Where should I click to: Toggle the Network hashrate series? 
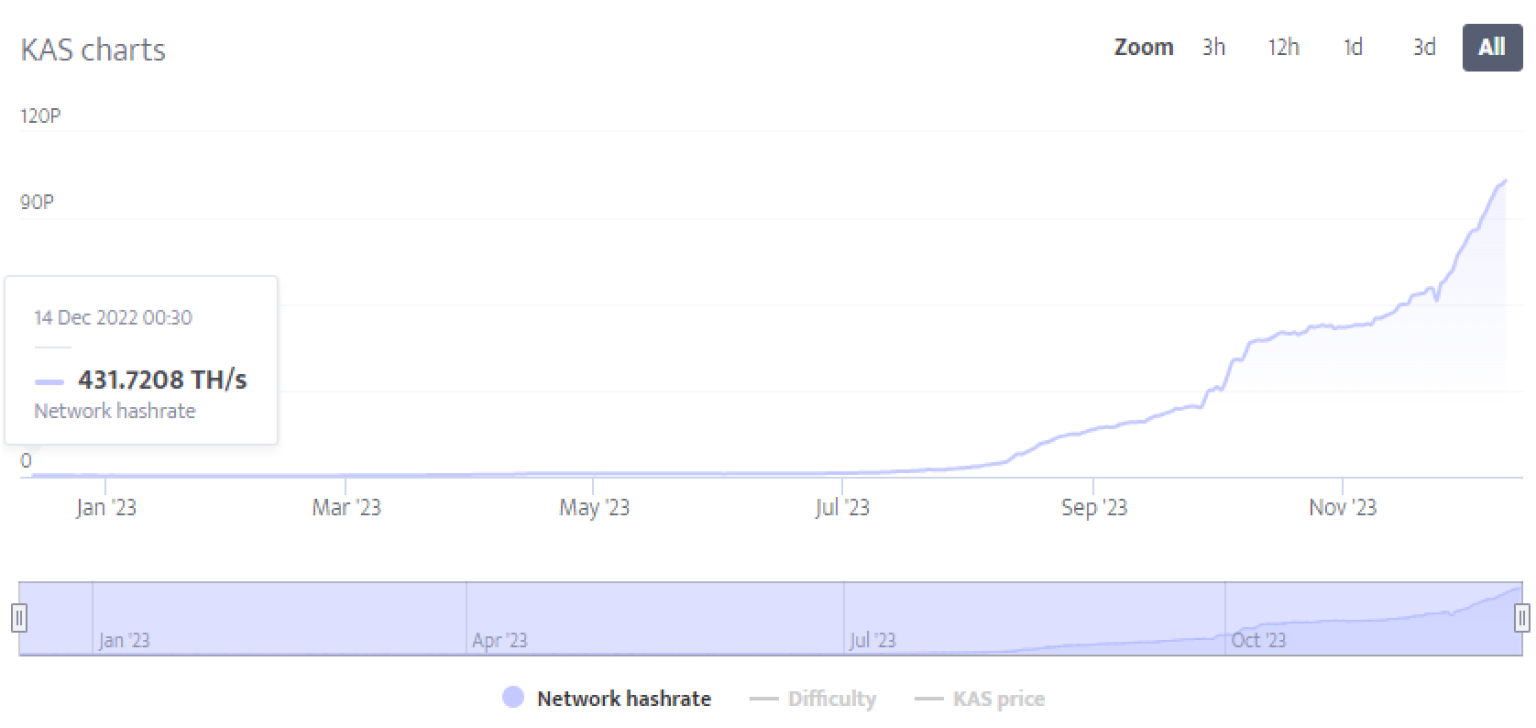[x=624, y=699]
